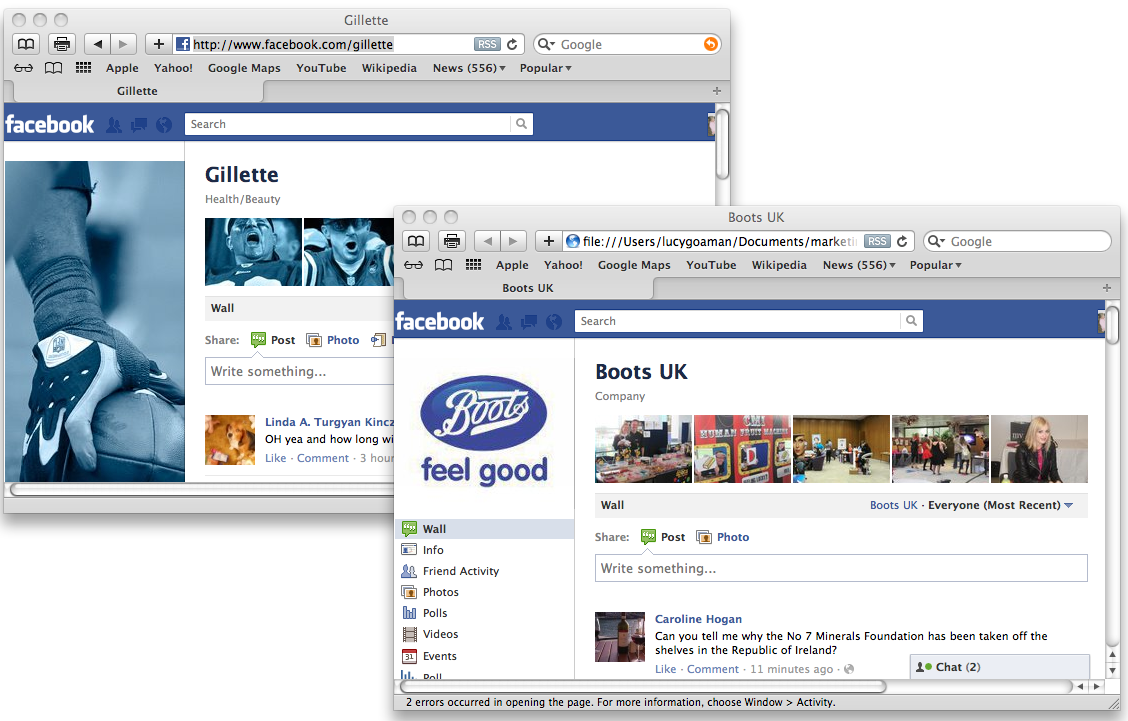
Task: Open the Chat (2) panel
Action: pyautogui.click(x=1000, y=667)
